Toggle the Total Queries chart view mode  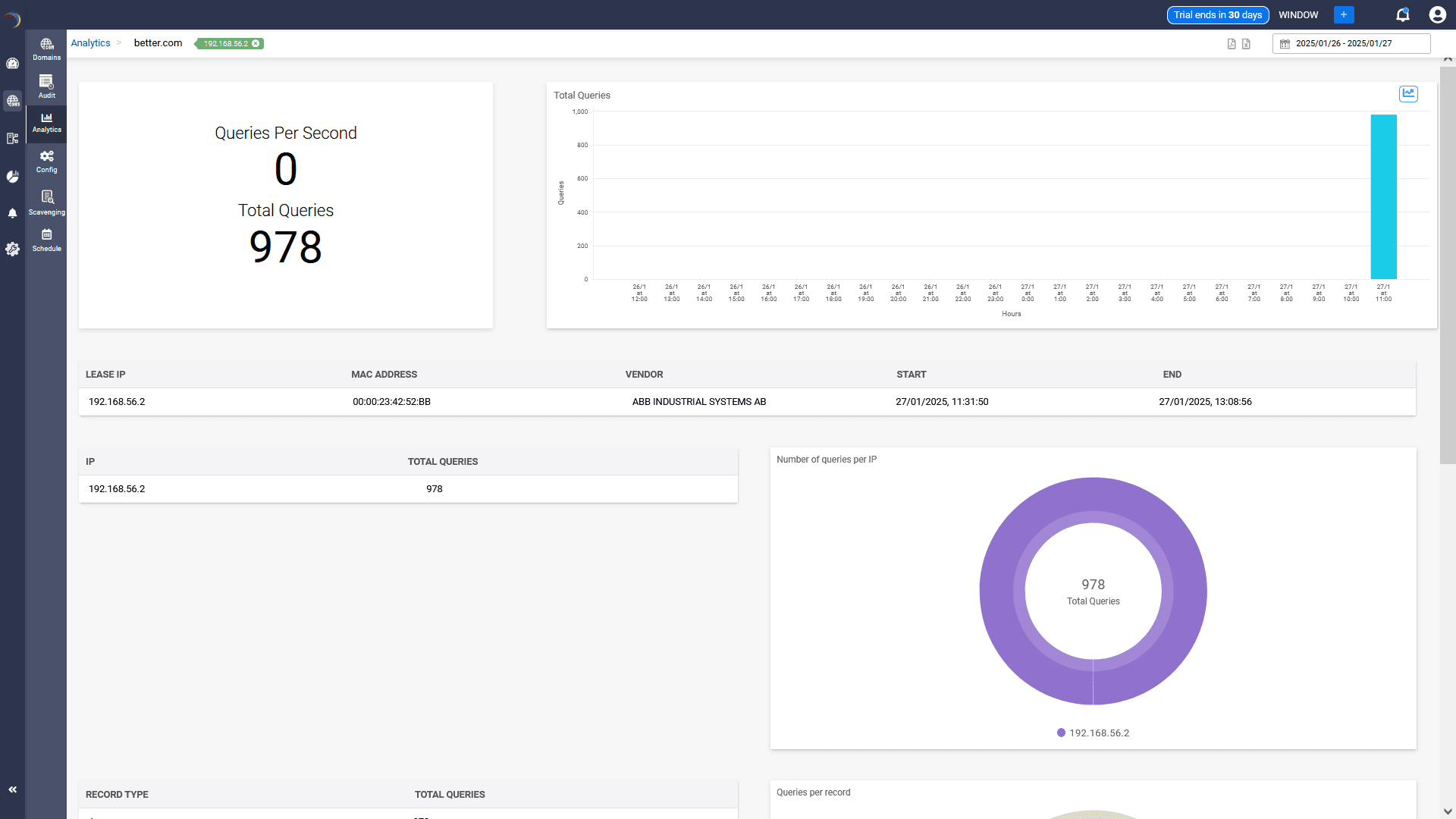pyautogui.click(x=1409, y=94)
